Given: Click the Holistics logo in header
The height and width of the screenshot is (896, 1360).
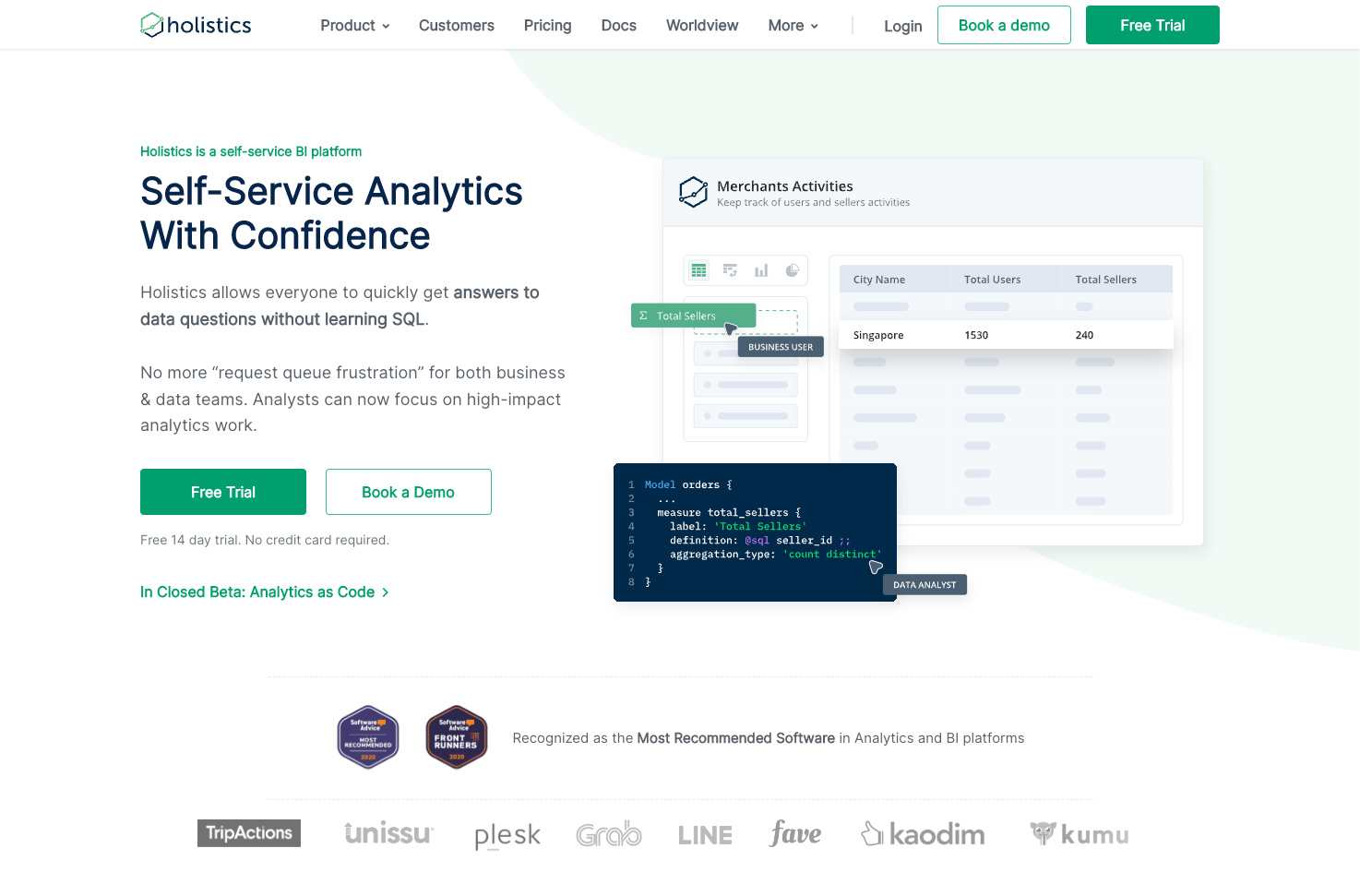Looking at the screenshot, I should point(196,25).
